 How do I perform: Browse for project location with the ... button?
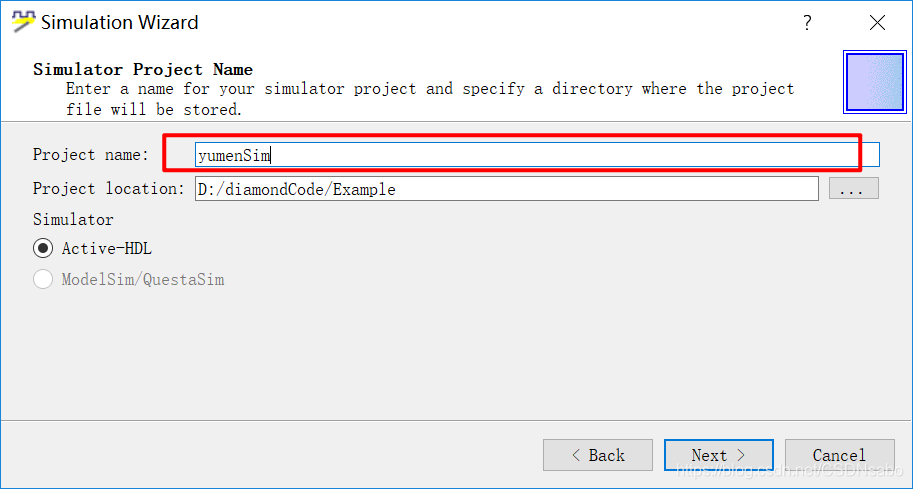[x=854, y=189]
